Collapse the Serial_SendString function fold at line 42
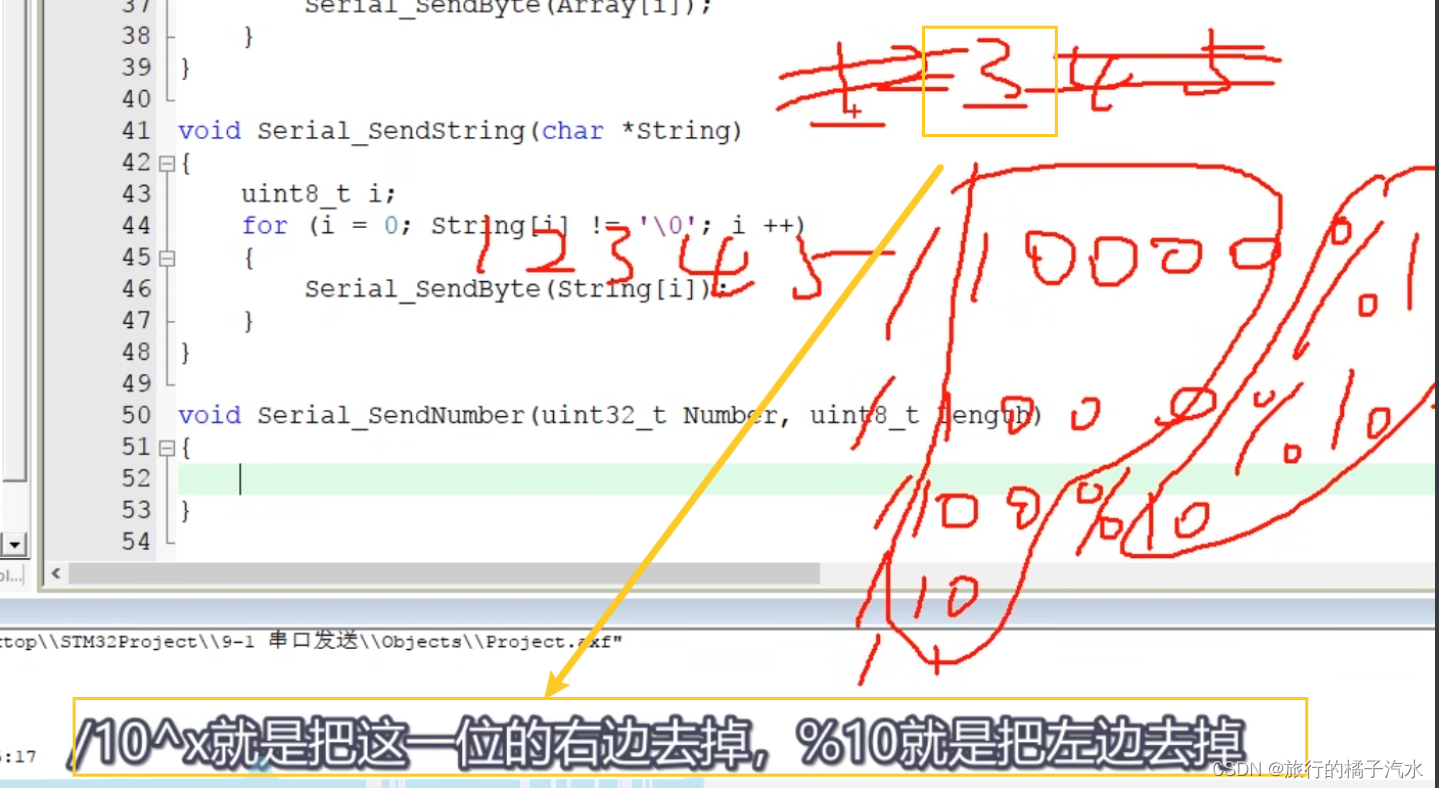The width and height of the screenshot is (1439, 788). tap(166, 163)
